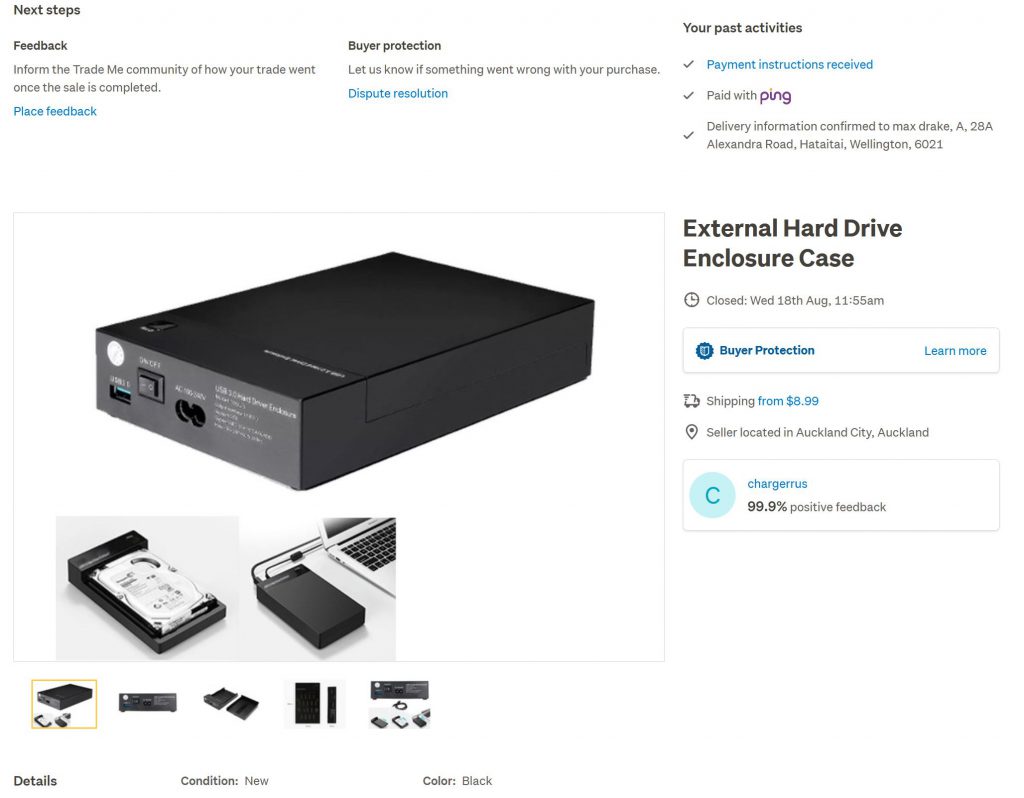Visit the chargerrus seller profile
Screen dimensions: 1024x798
(x=777, y=483)
